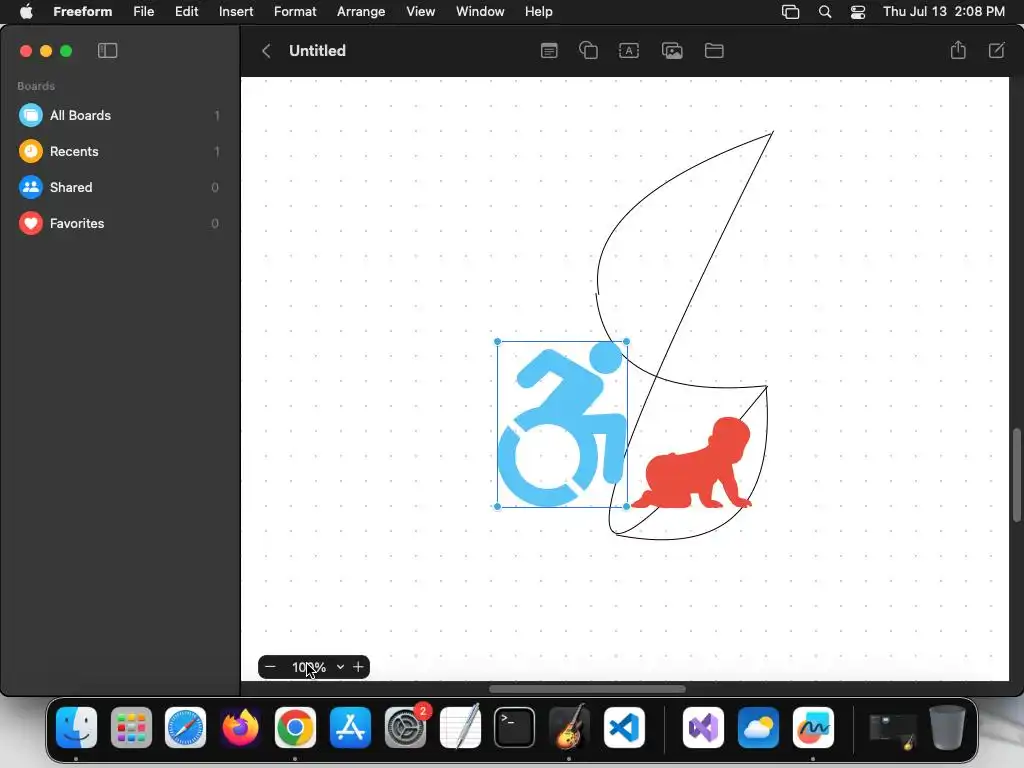Select the blue wheelchair accessibility shape
Image resolution: width=1024 pixels, height=768 pixels.
pos(562,424)
